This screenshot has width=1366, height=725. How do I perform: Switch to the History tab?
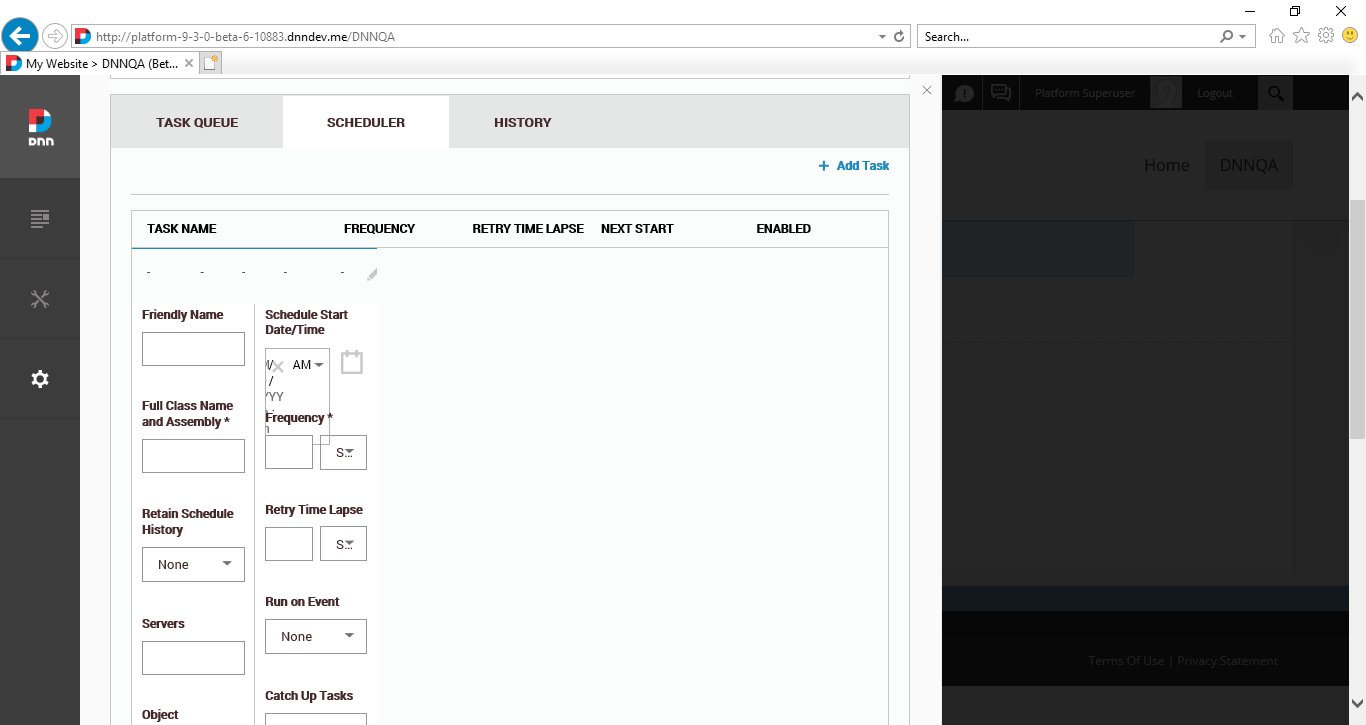coord(522,121)
